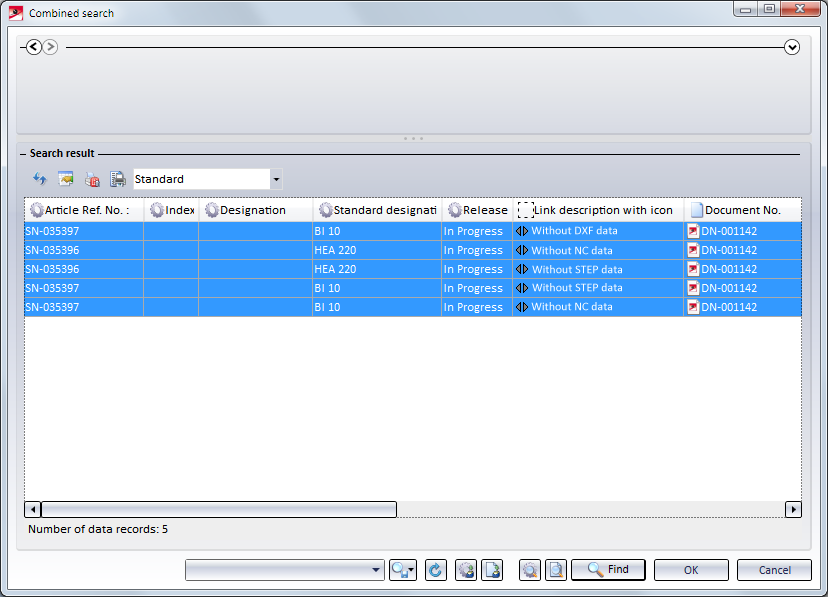Click link icon beside HEA 220 Without NC data

point(522,250)
